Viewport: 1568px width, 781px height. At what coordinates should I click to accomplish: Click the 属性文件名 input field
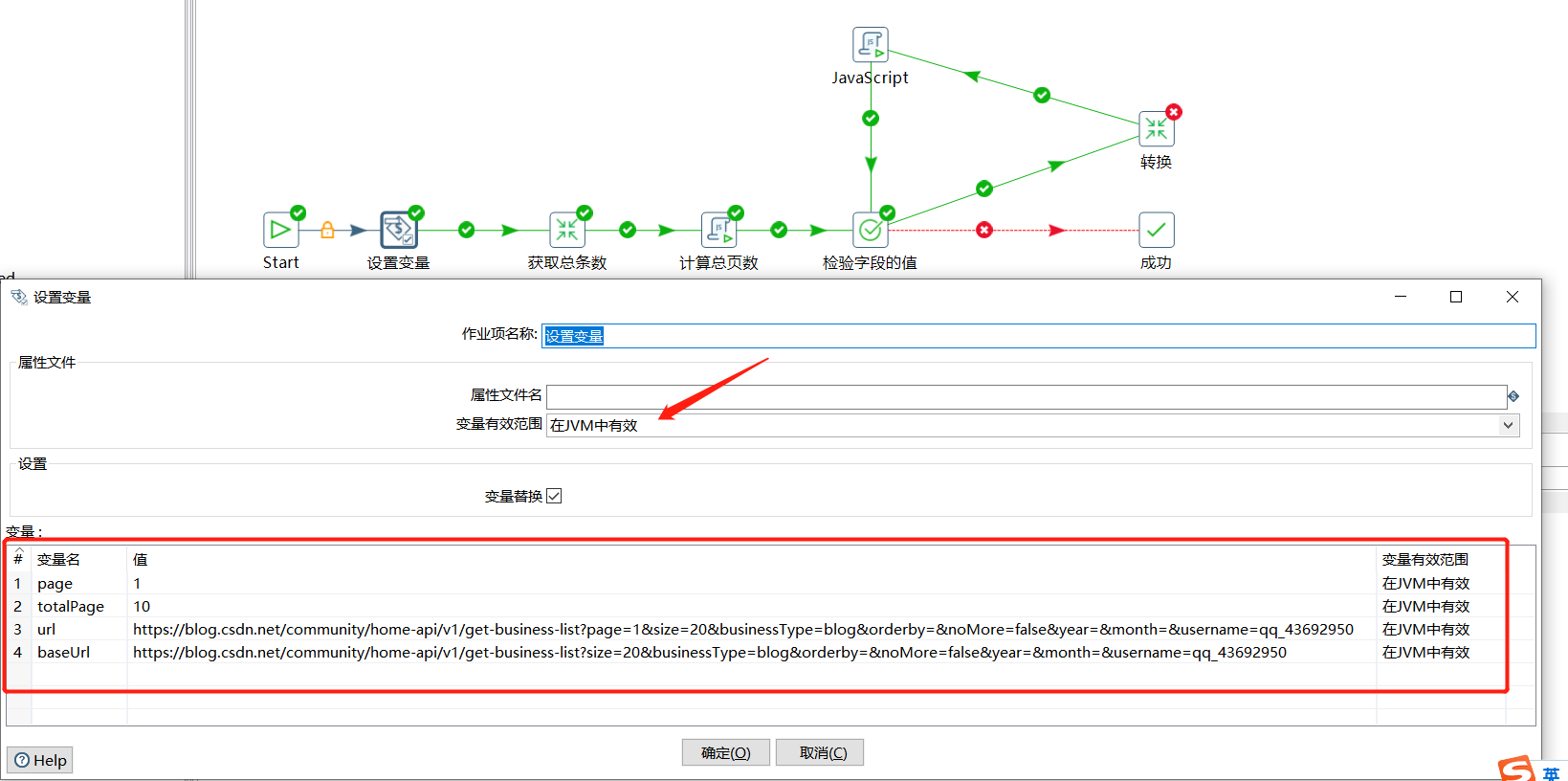click(1027, 396)
